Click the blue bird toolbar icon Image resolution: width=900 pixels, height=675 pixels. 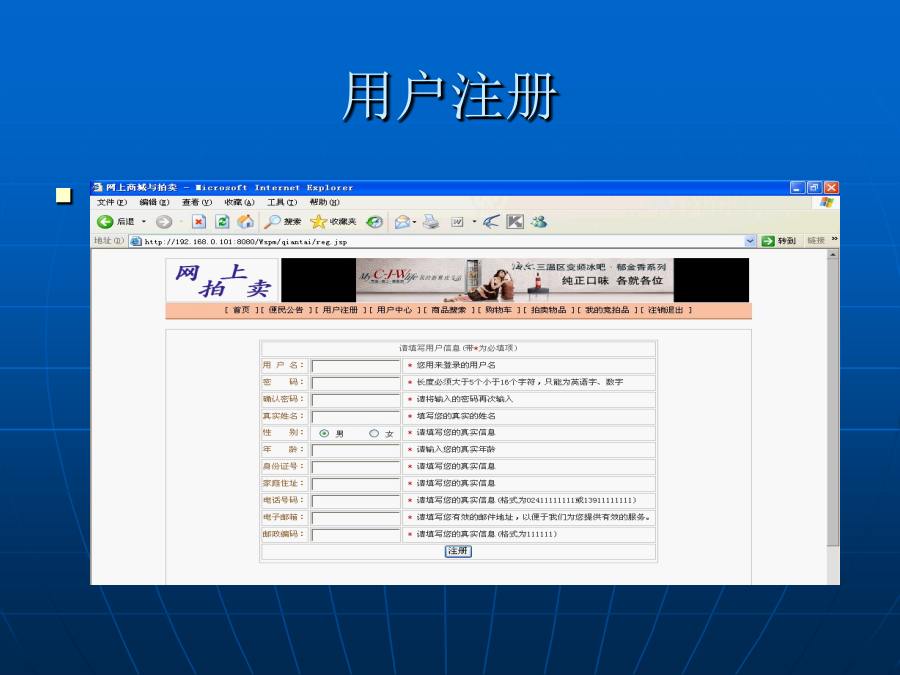coord(491,222)
